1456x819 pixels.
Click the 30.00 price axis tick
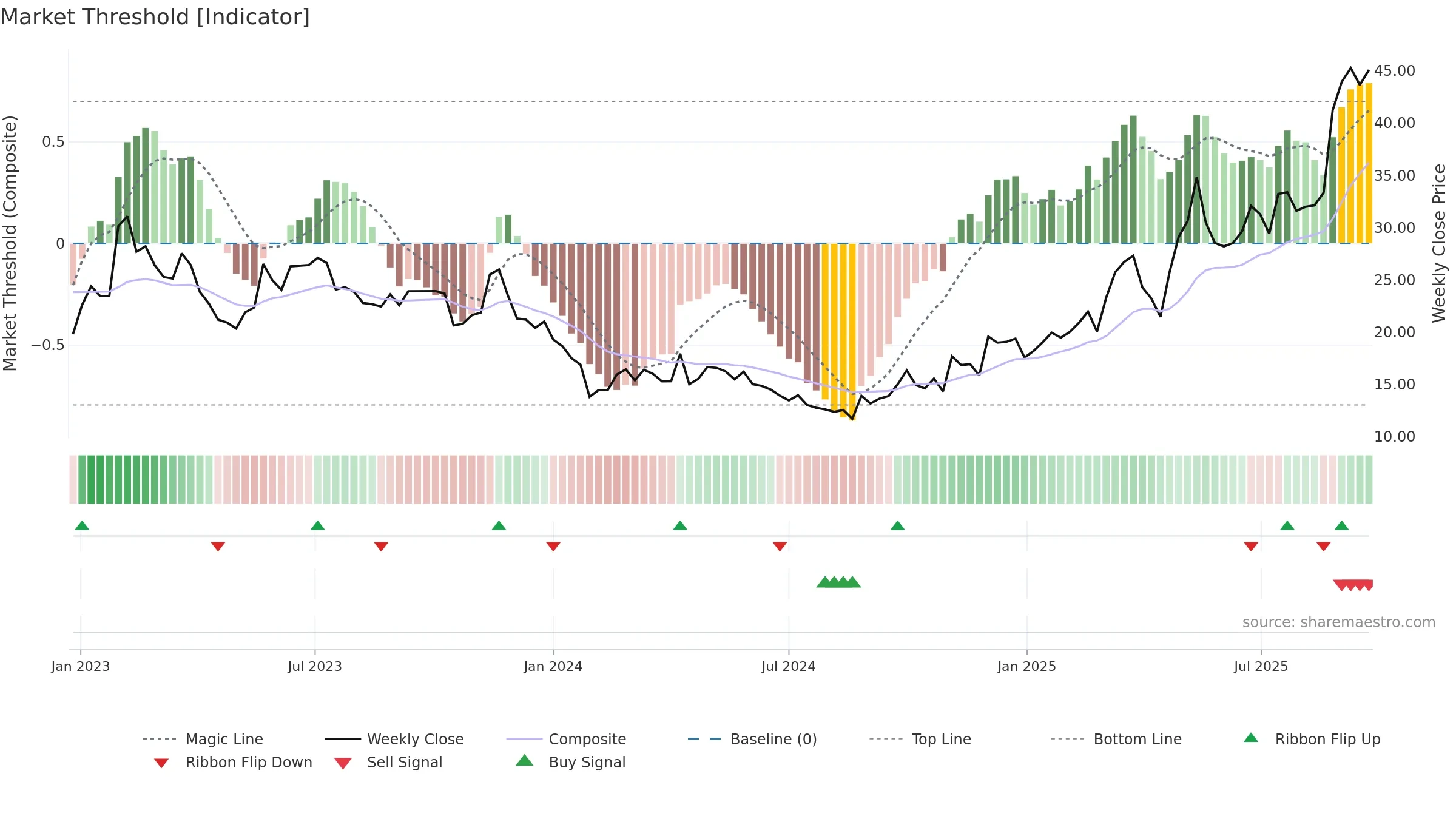1395,228
